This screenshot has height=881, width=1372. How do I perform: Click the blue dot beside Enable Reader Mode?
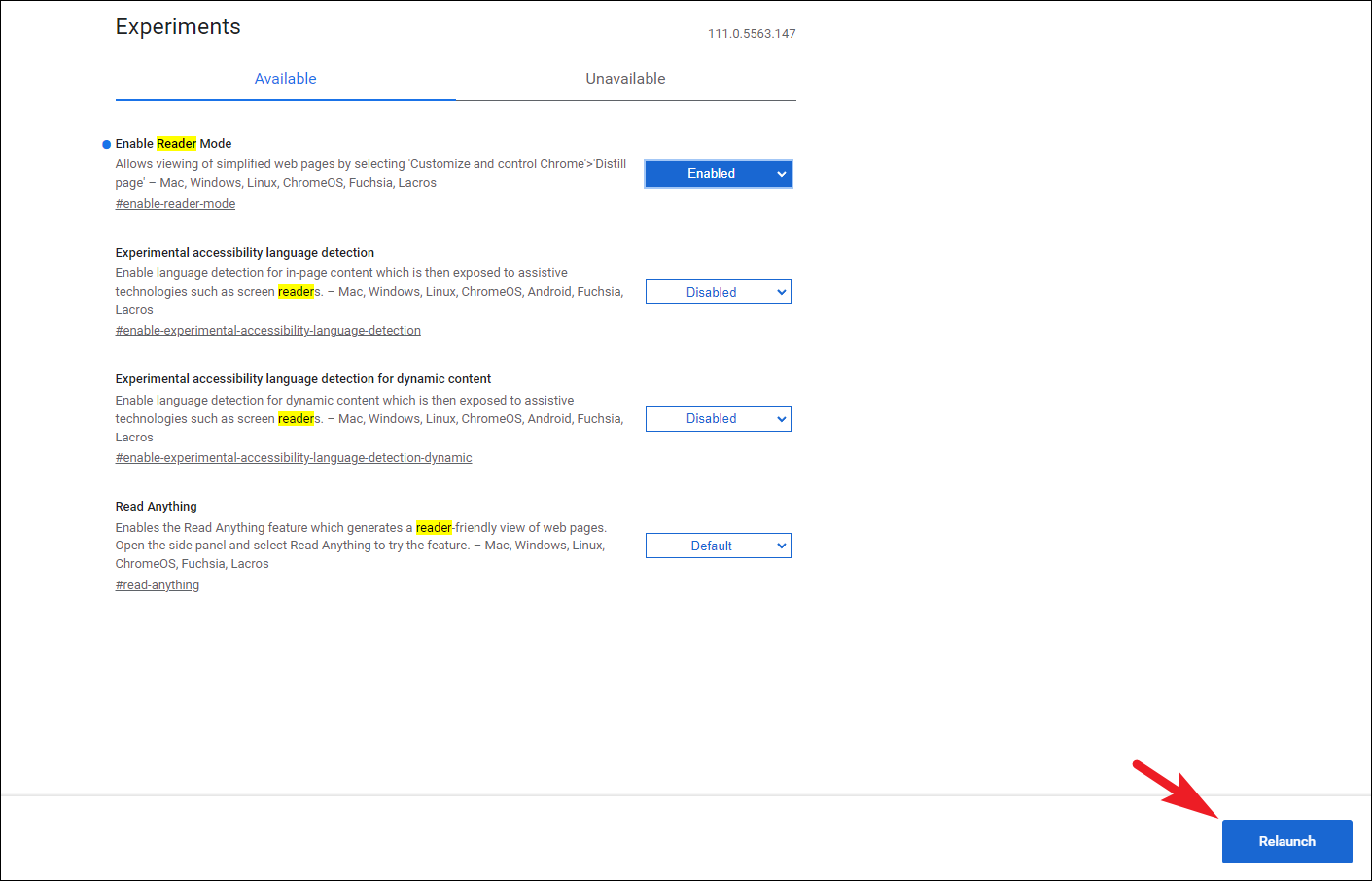105,143
